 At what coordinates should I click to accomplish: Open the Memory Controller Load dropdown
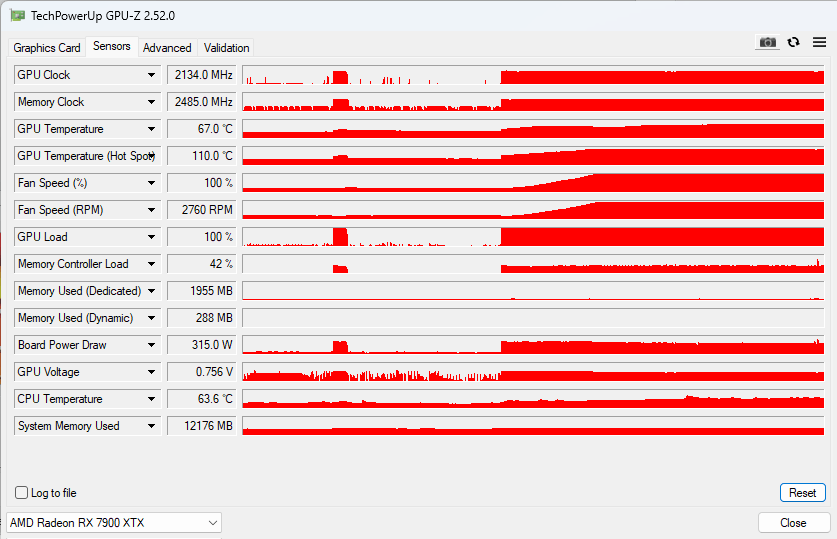point(152,264)
